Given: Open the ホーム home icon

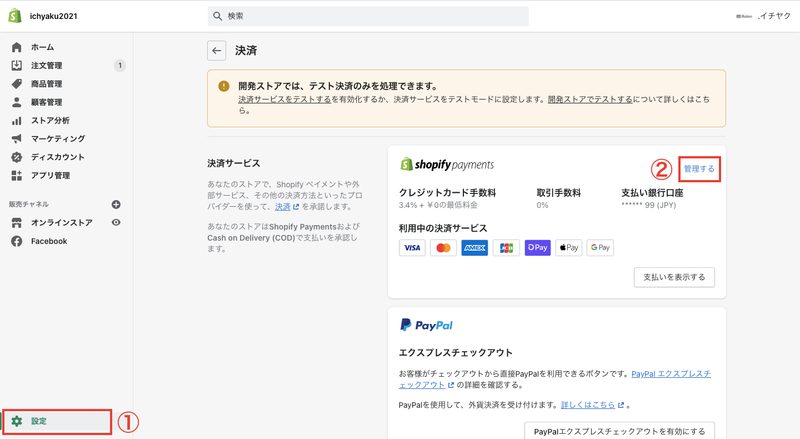Looking at the screenshot, I should [x=16, y=47].
